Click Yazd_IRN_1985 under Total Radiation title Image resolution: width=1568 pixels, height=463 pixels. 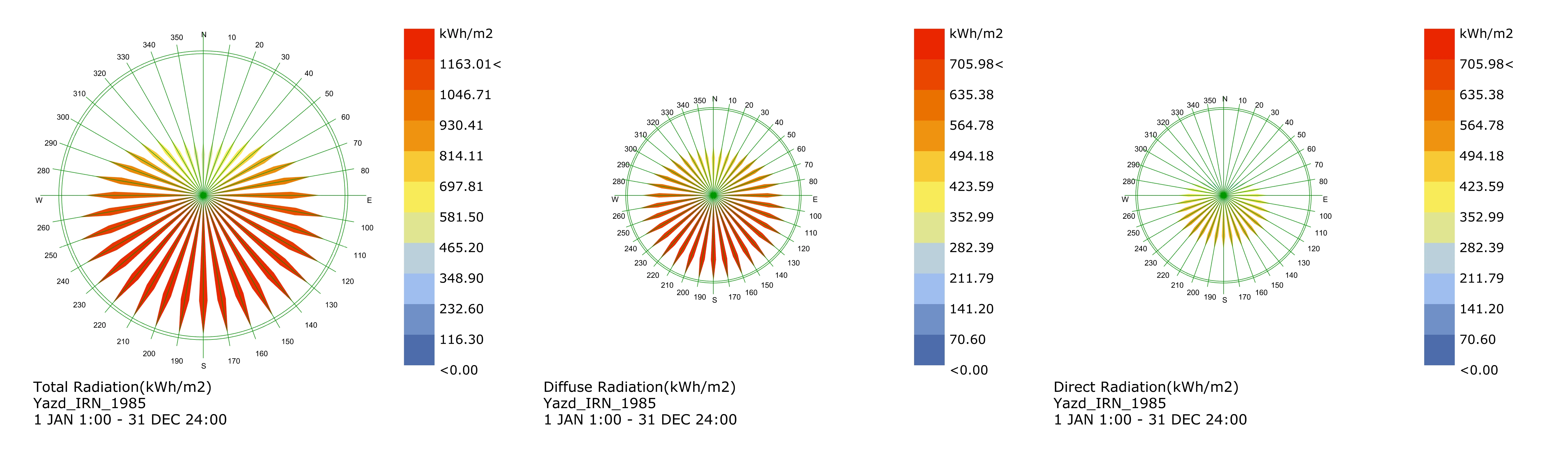(89, 403)
